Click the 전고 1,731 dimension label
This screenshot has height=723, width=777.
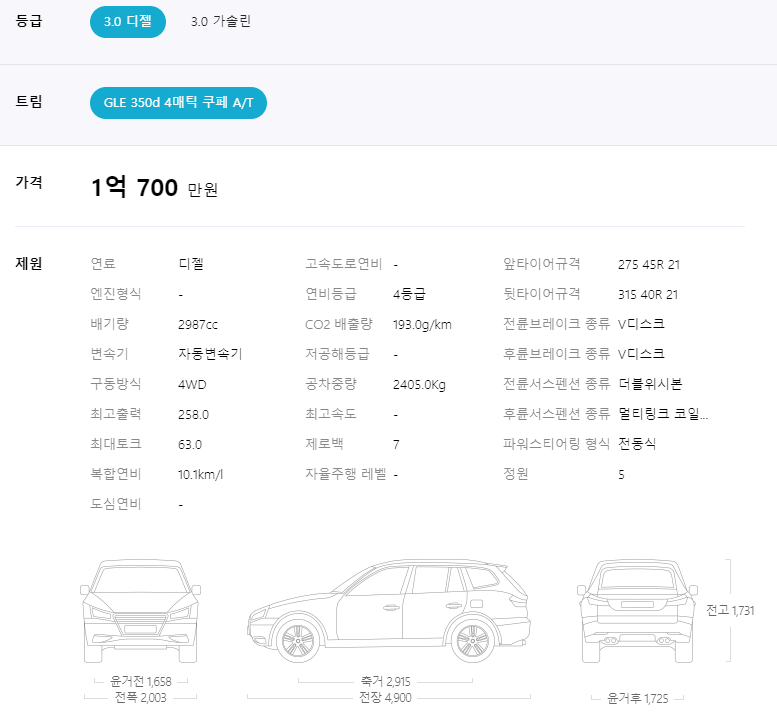point(730,611)
